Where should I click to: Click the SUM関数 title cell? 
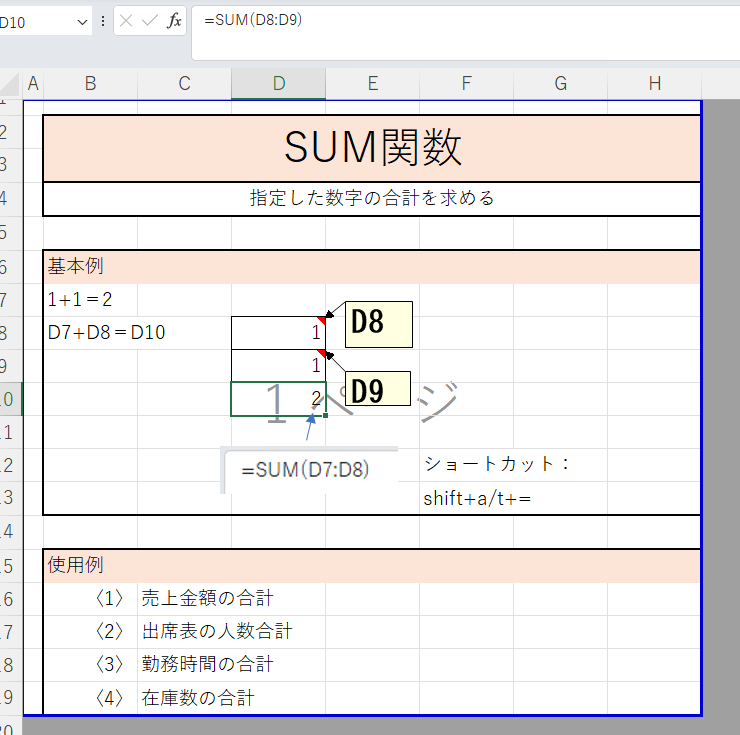click(372, 148)
